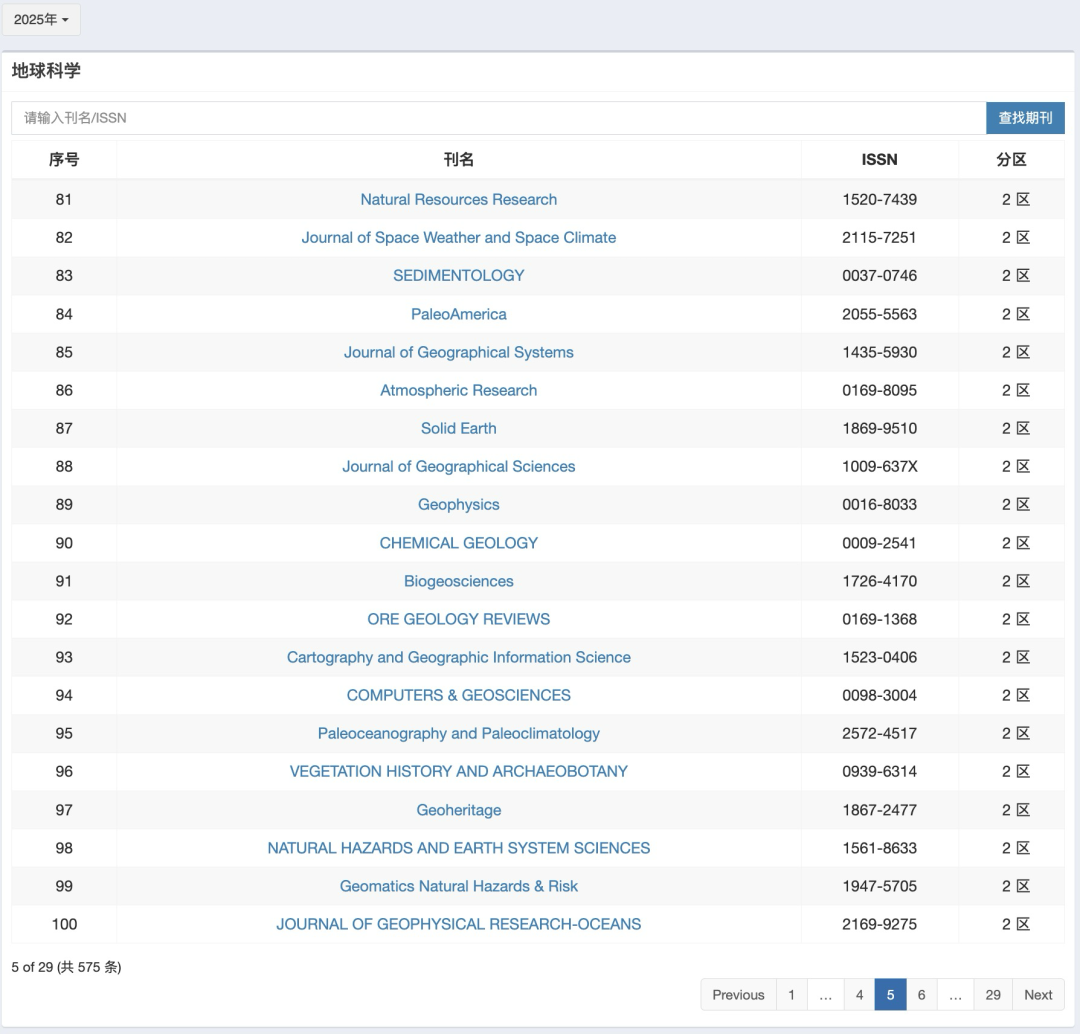The height and width of the screenshot is (1034, 1080).
Task: Click row number 100
Action: 64,924
